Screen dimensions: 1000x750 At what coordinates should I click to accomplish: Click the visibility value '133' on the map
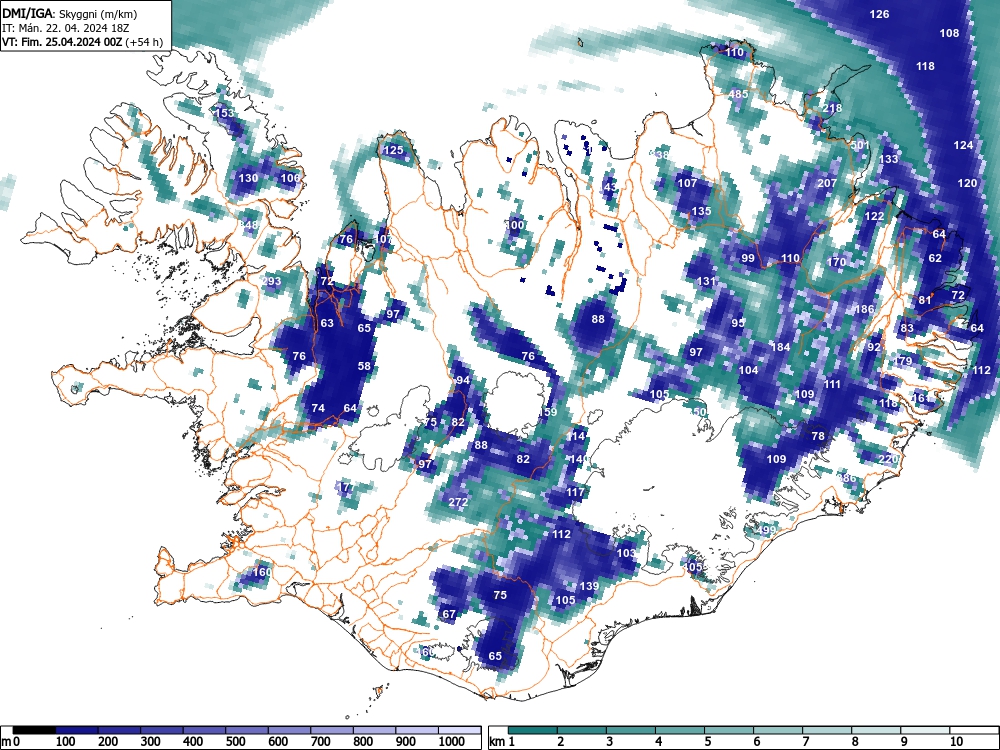[888, 159]
